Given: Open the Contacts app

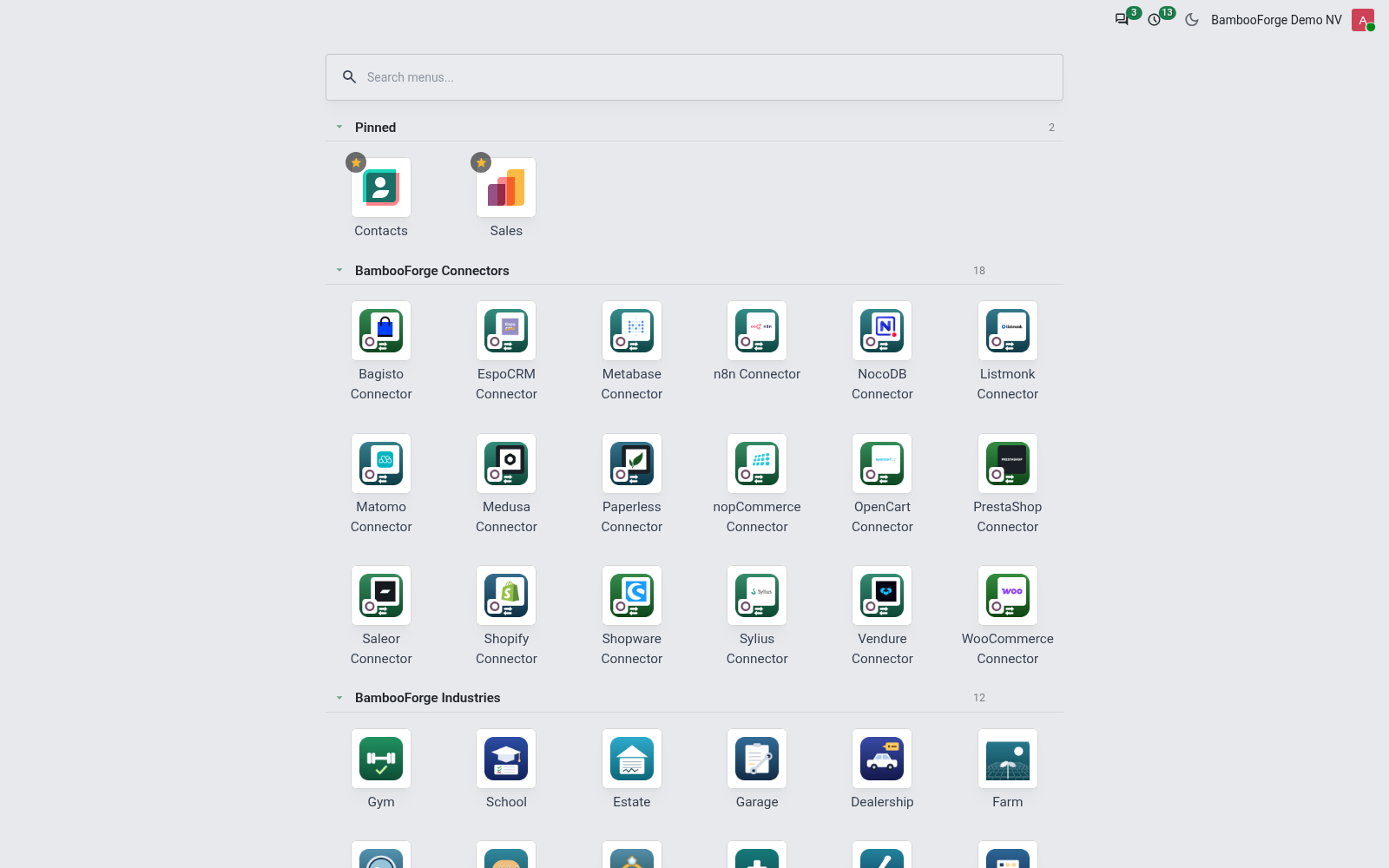Looking at the screenshot, I should coord(381,187).
